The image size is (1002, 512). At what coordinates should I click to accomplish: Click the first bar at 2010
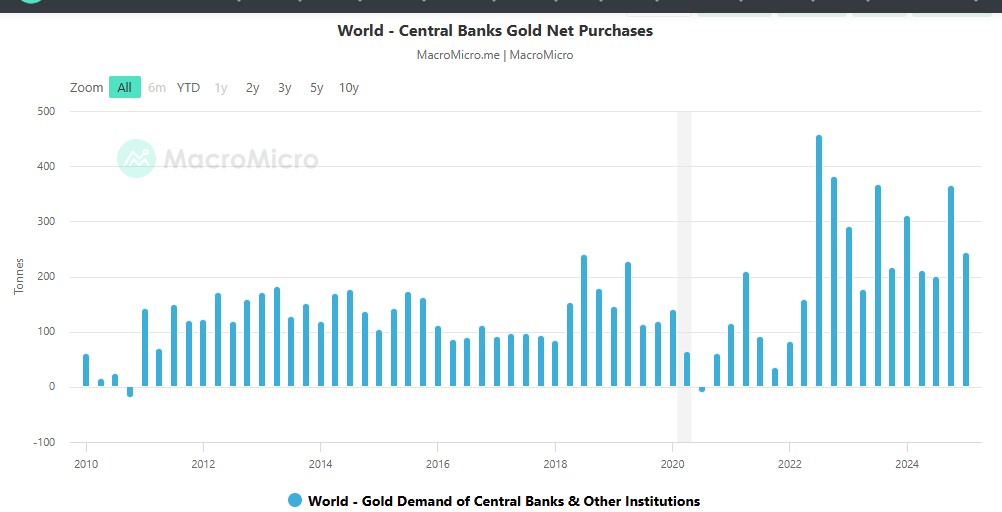86,371
